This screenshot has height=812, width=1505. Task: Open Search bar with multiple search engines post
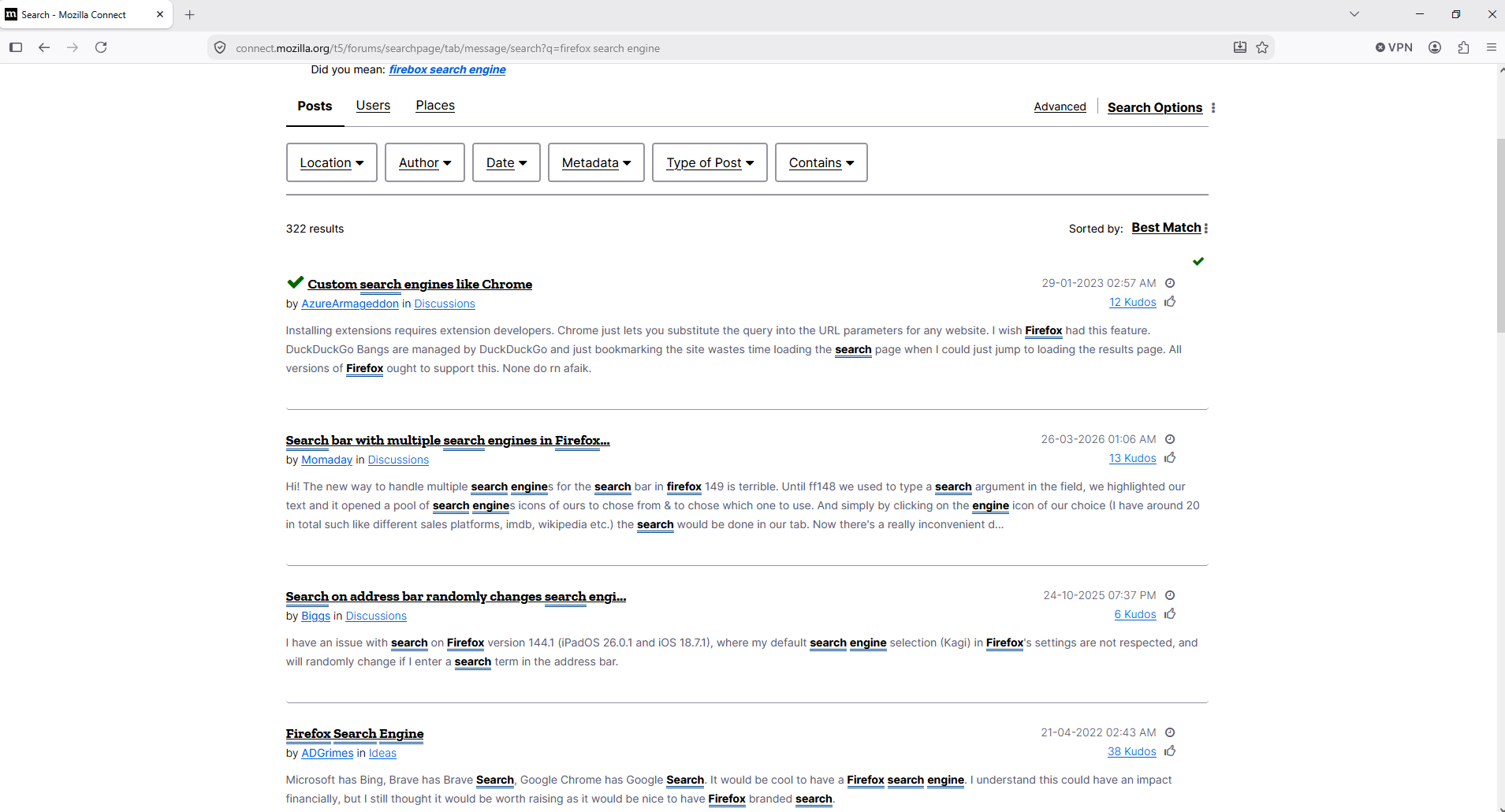[448, 440]
